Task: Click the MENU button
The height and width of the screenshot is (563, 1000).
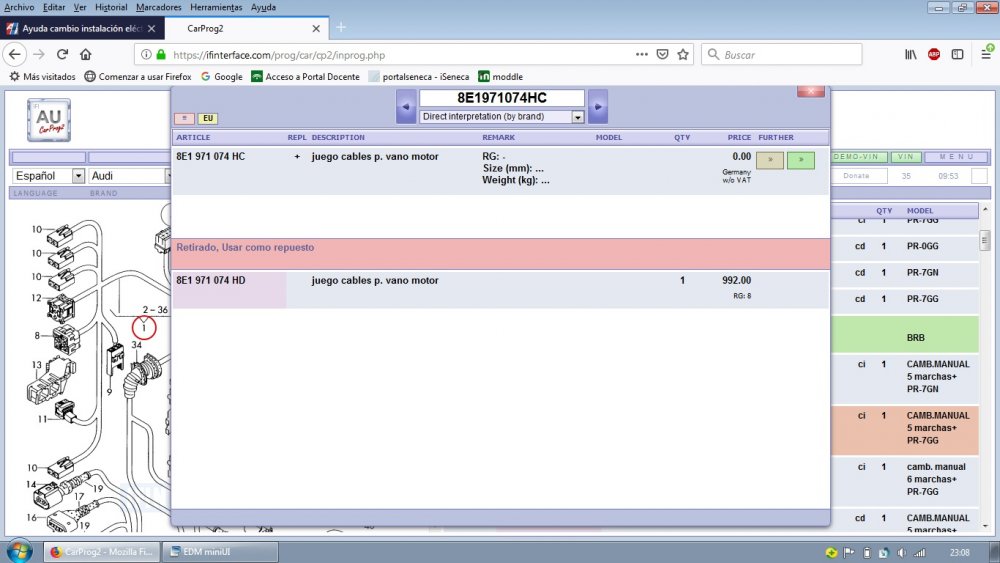Action: [x=957, y=157]
